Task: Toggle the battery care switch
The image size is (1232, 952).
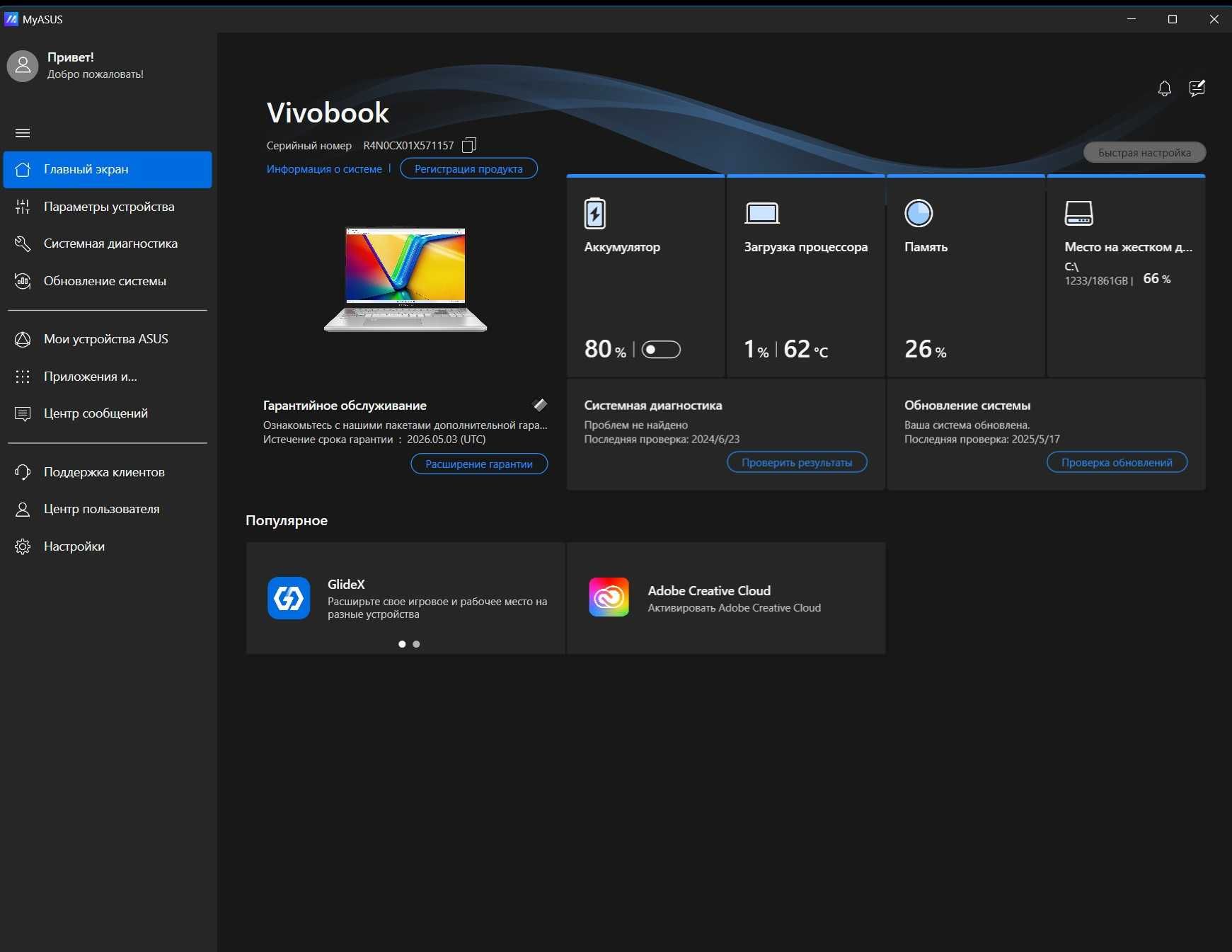Action: coord(661,350)
